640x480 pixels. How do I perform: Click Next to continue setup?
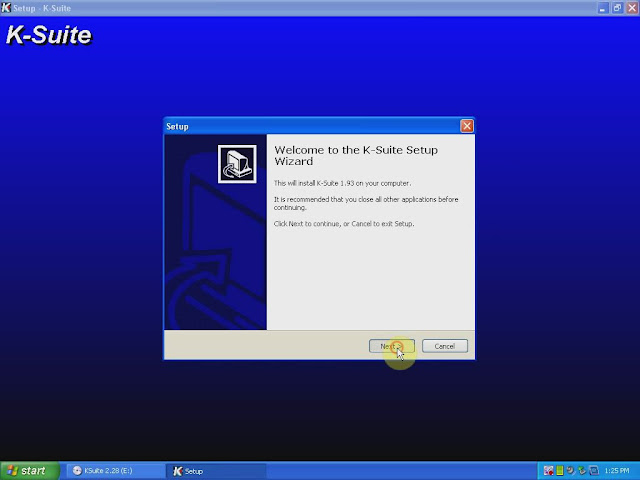[x=391, y=346]
